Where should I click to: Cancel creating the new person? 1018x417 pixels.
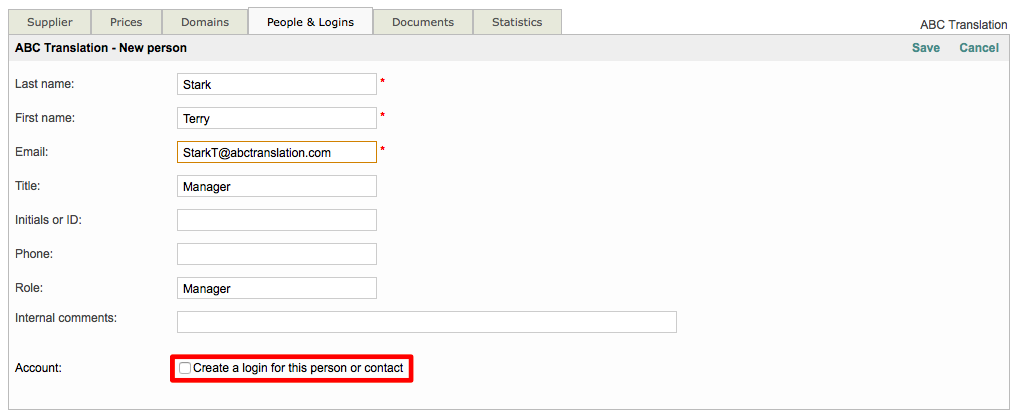click(978, 48)
